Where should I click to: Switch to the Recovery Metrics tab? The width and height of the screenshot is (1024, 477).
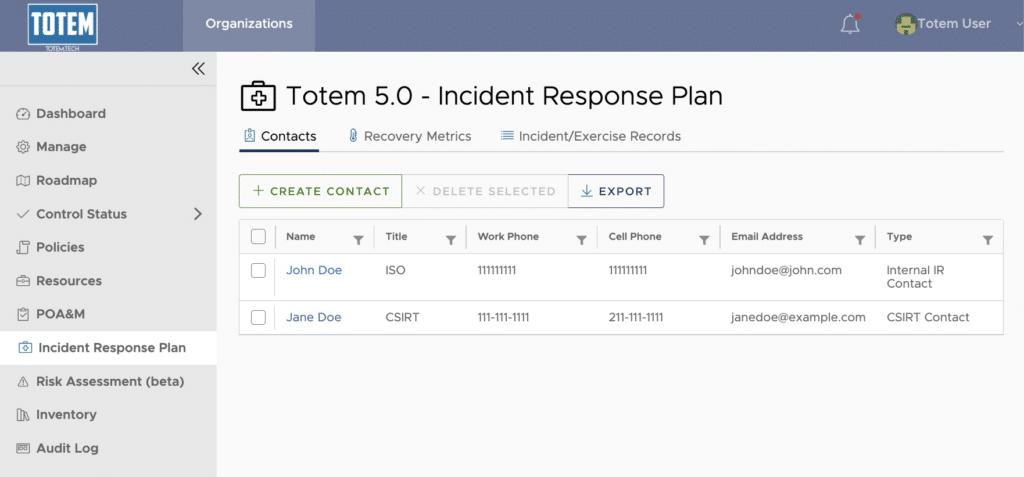tap(409, 137)
